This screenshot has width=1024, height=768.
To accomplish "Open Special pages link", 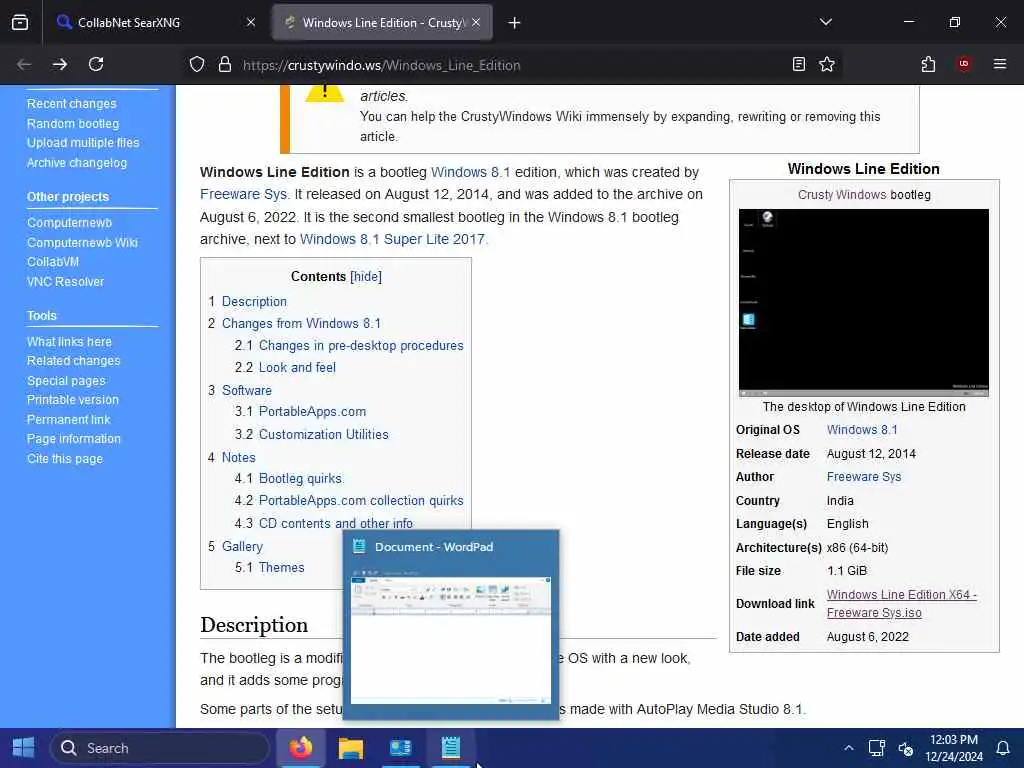I will (66, 381).
